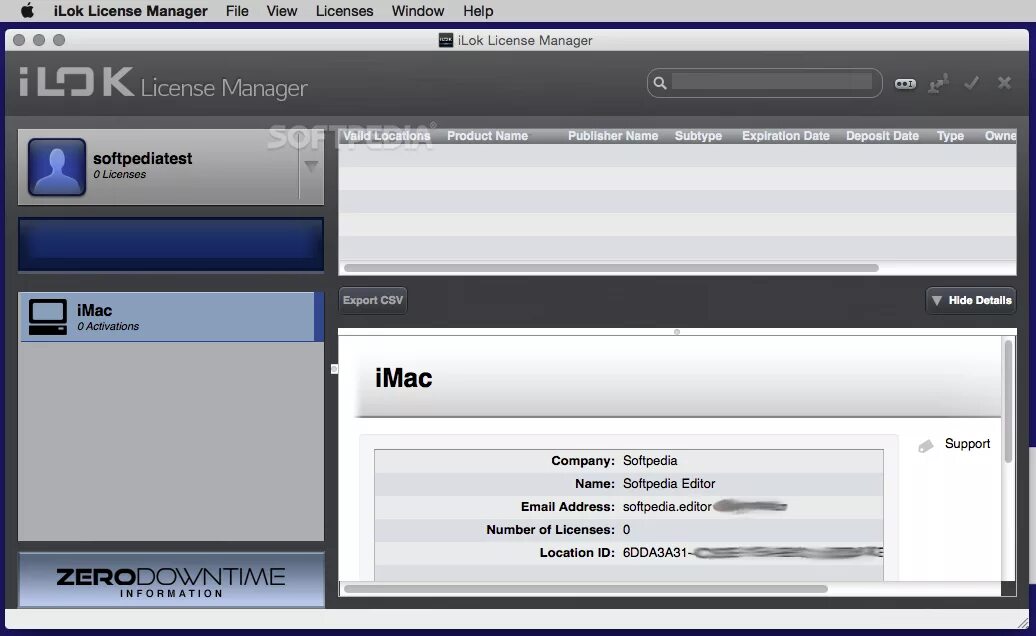1036x636 pixels.
Task: Click the Number of Licenses value 0
Action: [x=626, y=530]
